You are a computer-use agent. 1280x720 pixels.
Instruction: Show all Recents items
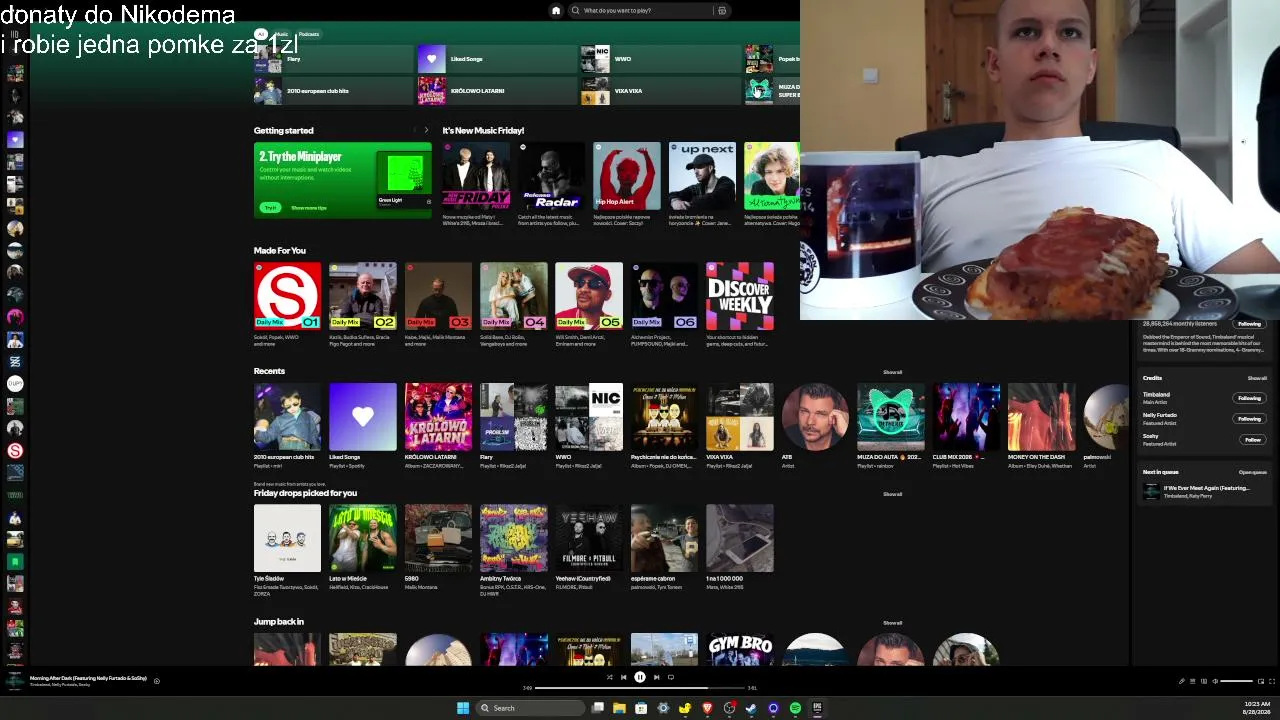892,372
